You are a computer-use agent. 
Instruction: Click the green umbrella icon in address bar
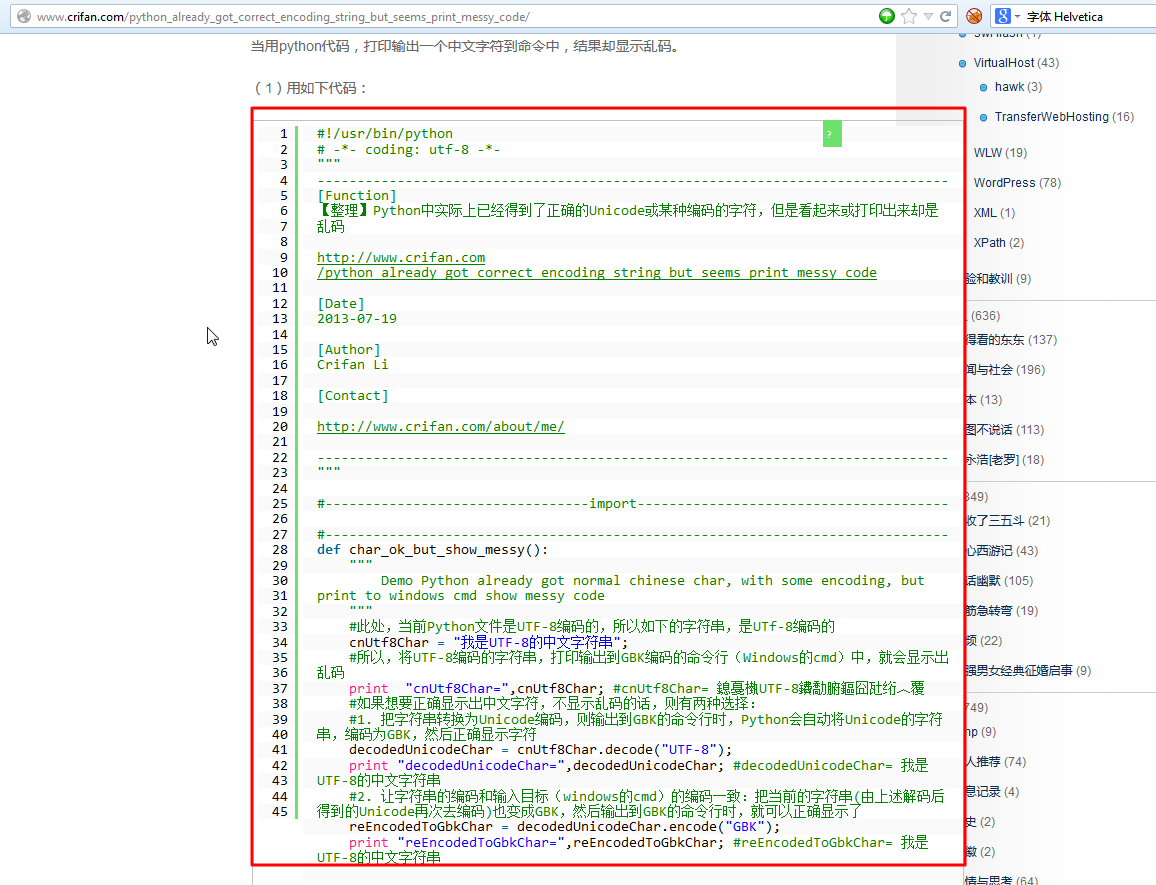click(x=887, y=16)
